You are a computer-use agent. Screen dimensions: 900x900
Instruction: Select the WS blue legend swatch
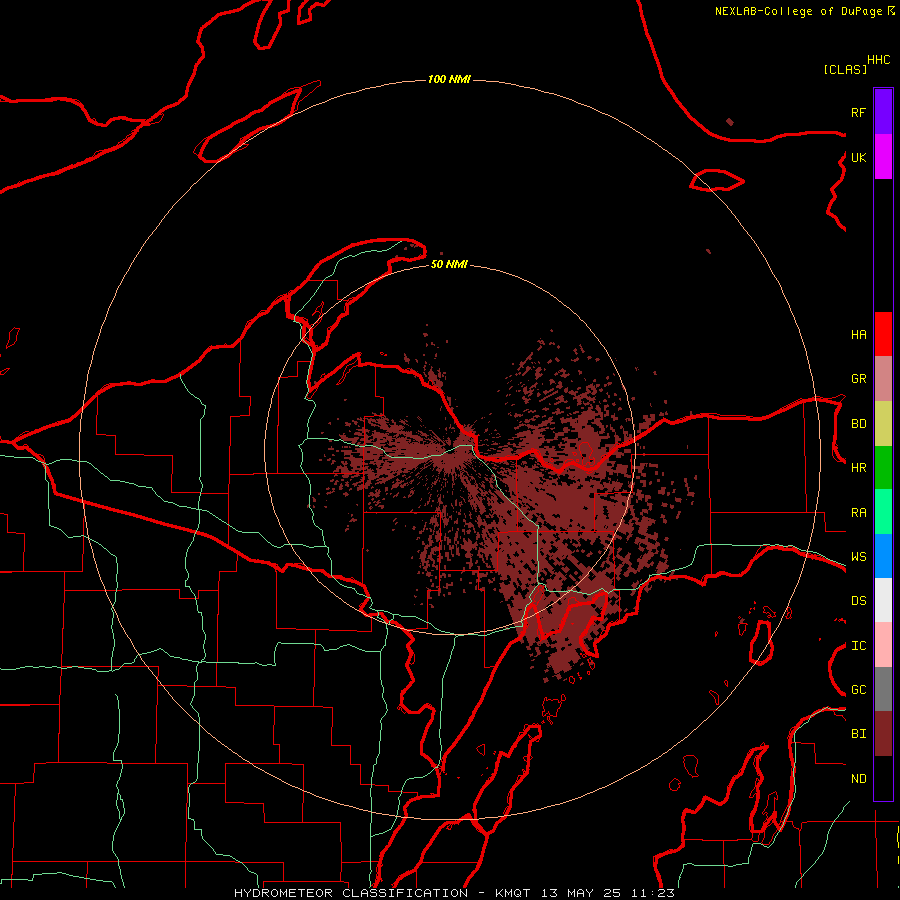[883, 556]
